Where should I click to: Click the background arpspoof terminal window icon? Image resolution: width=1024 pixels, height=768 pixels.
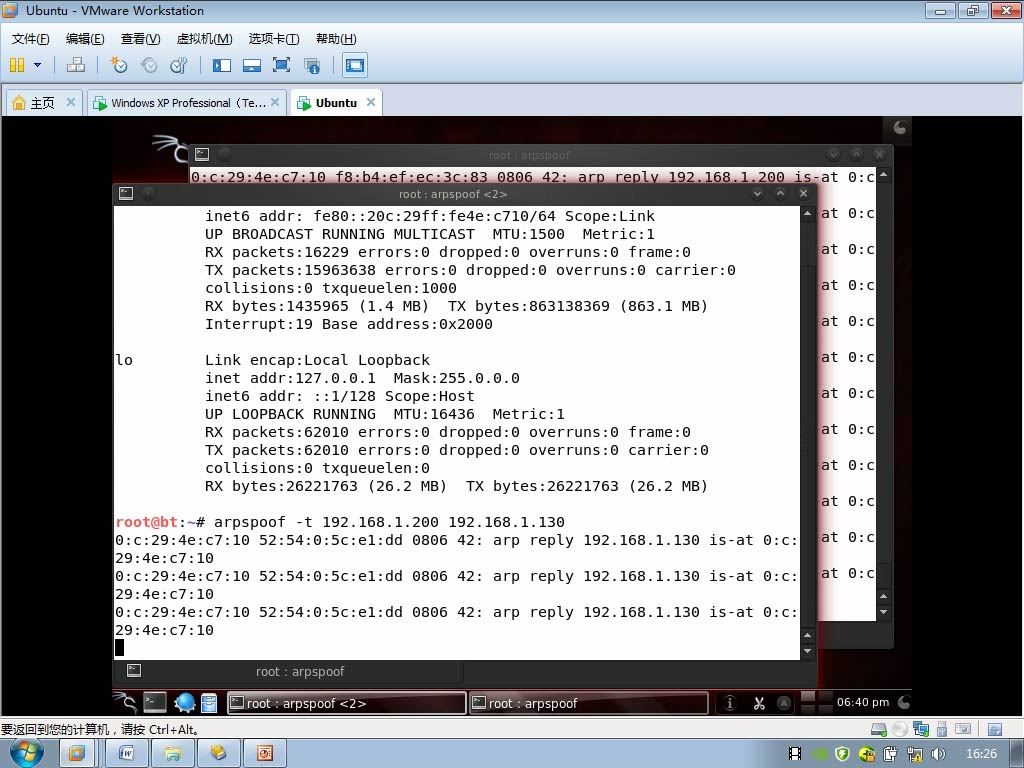point(202,154)
